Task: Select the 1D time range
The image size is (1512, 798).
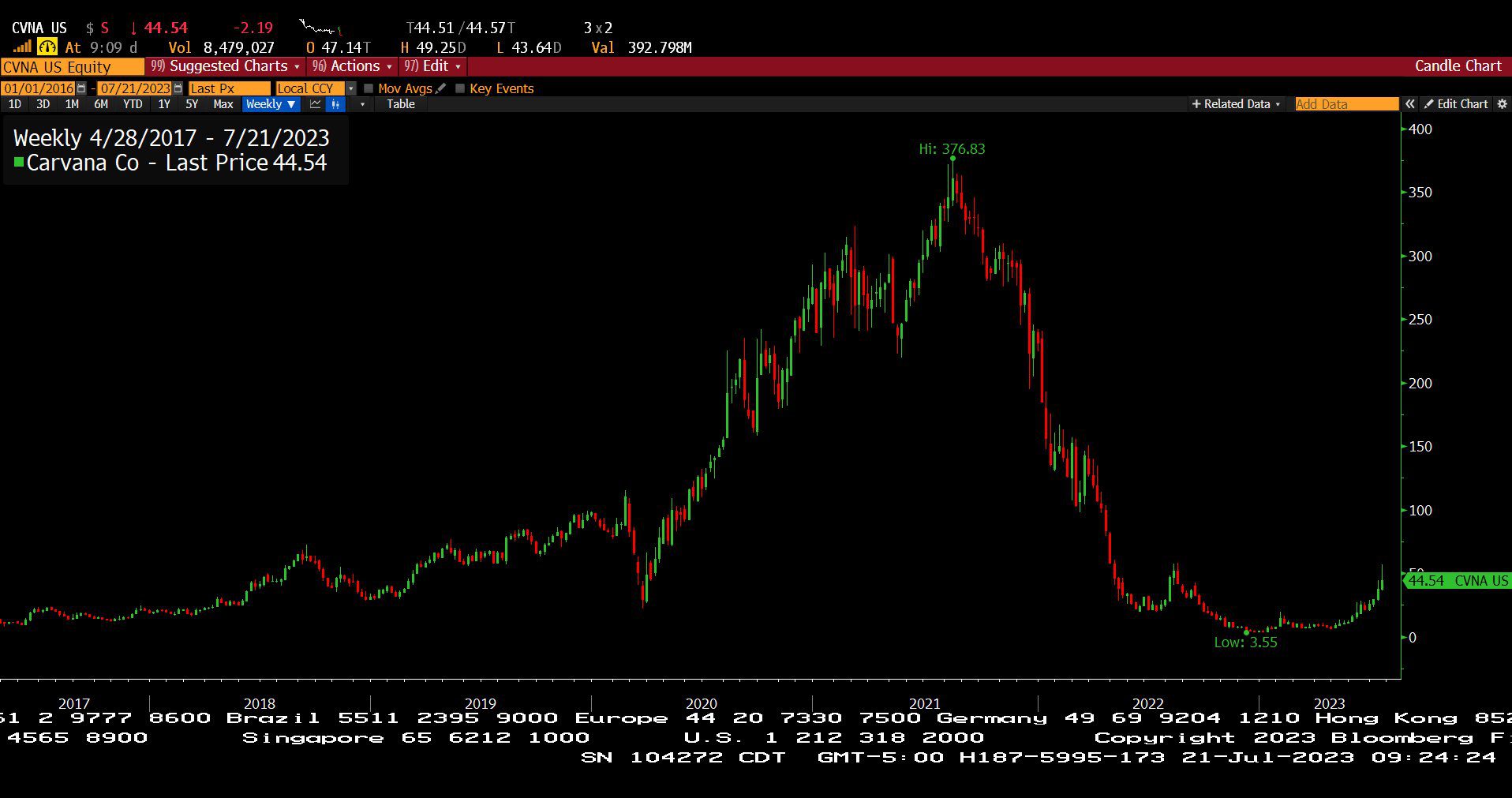Action: [x=14, y=104]
